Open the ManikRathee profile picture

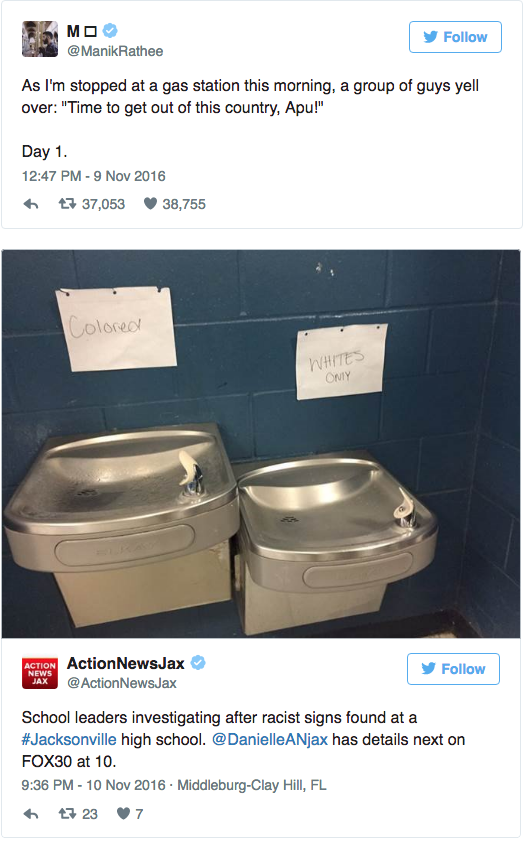(40, 39)
